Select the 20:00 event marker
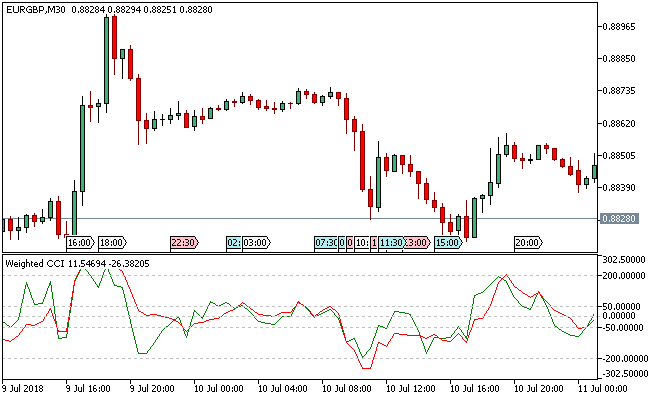This screenshot has height=400, width=650. tap(527, 242)
